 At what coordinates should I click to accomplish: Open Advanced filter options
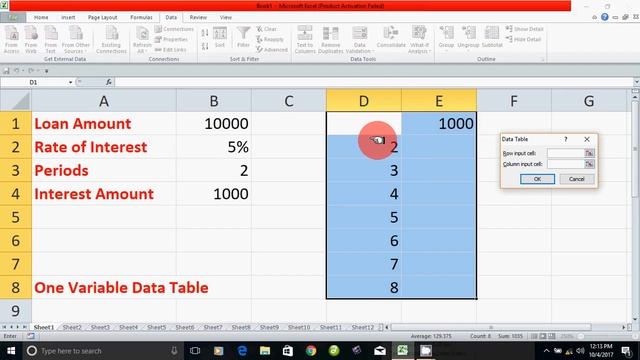pos(272,49)
